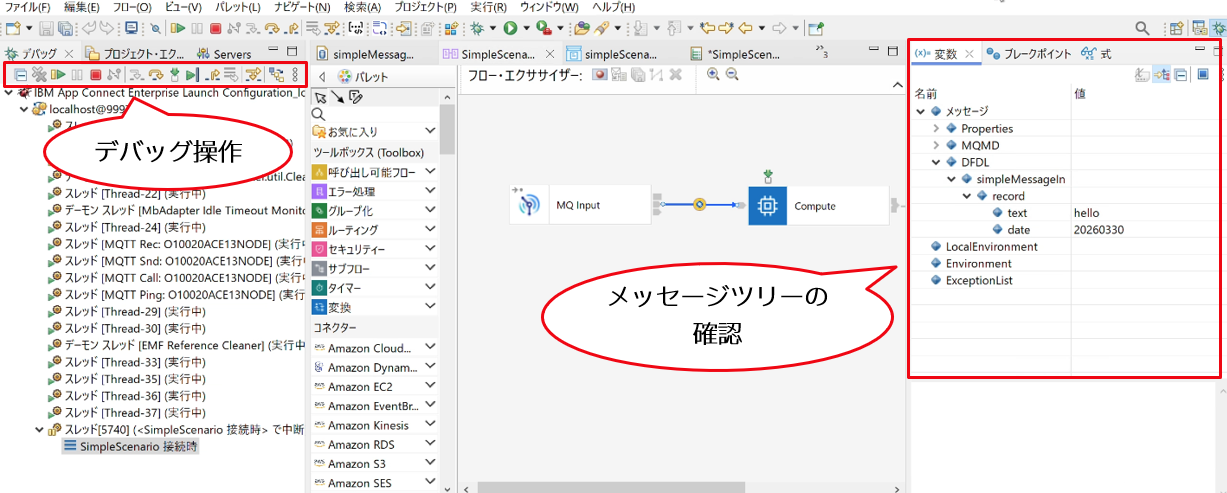
Task: Expand Properties node in Variables view
Action: tap(936, 128)
